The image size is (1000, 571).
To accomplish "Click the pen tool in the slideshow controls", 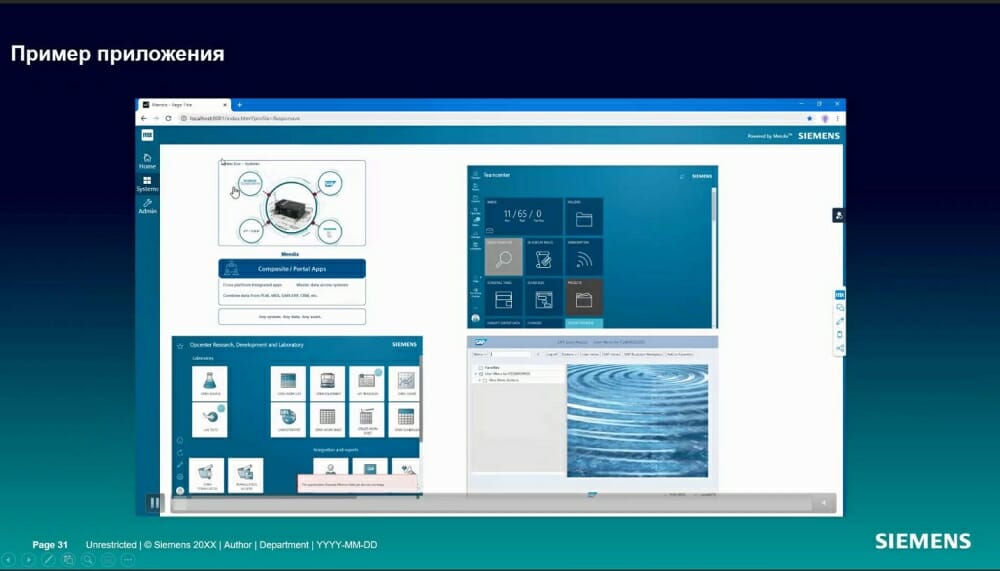I will (x=48, y=560).
